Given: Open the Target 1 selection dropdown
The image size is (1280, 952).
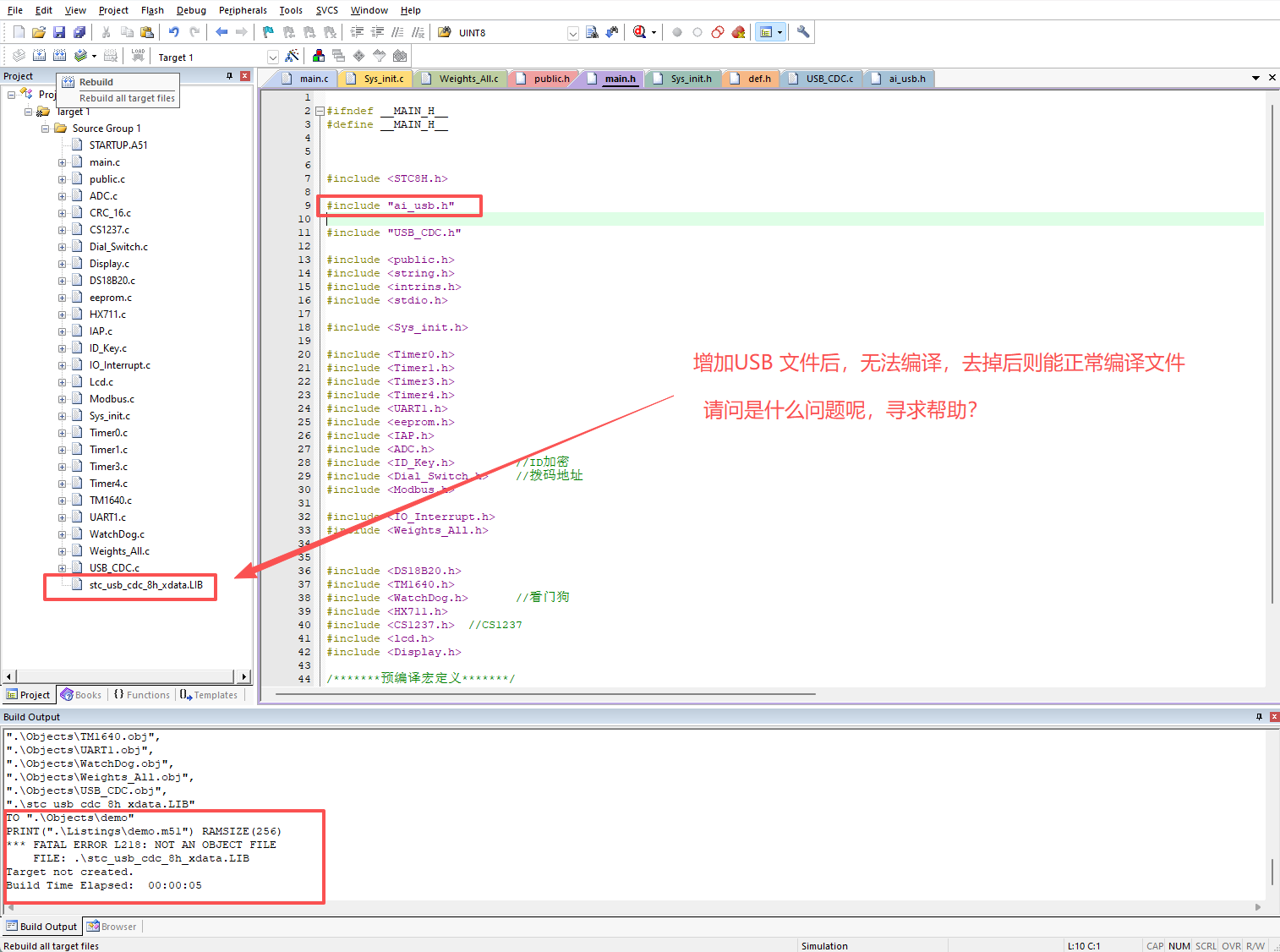Looking at the screenshot, I should (272, 57).
